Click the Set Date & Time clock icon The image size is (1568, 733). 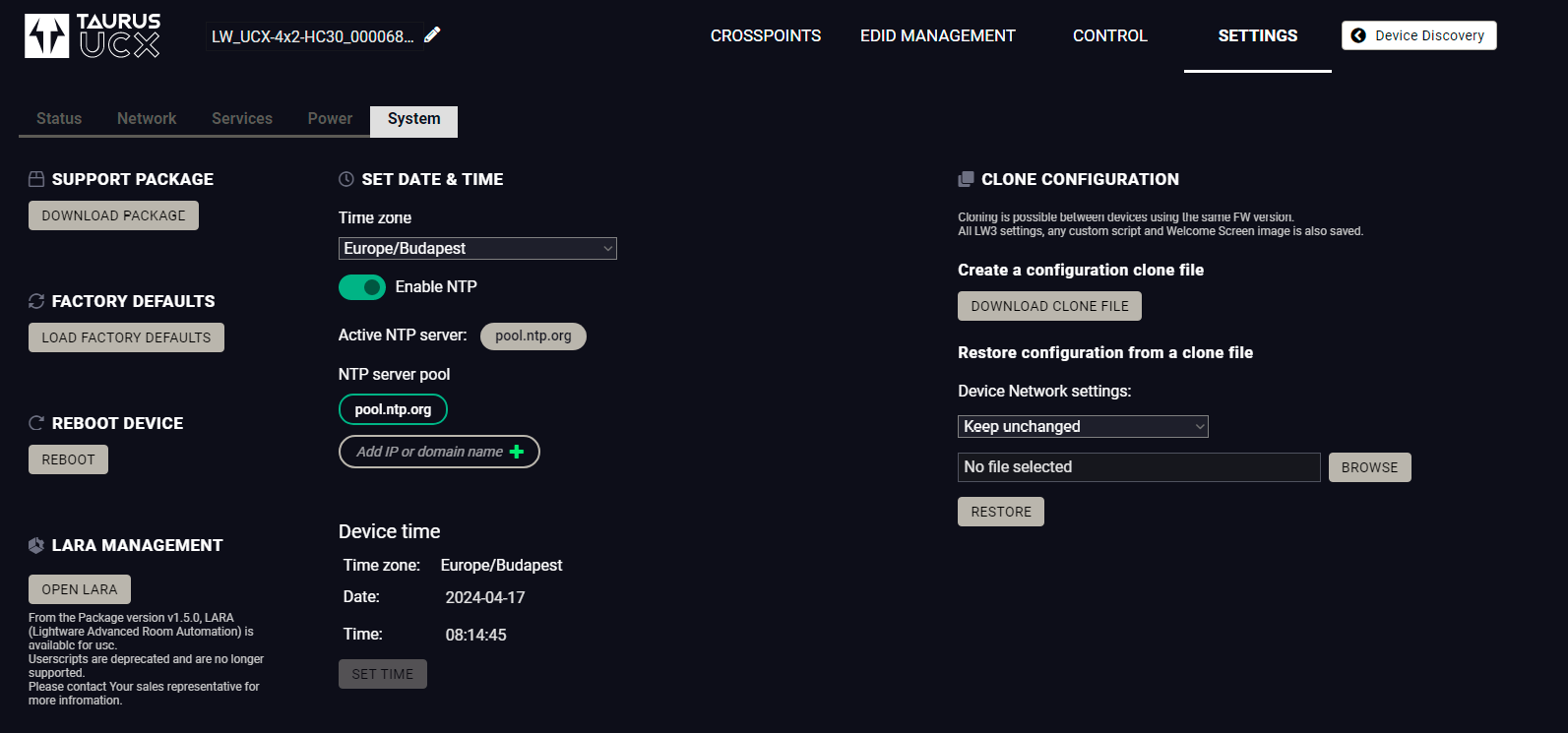click(346, 179)
